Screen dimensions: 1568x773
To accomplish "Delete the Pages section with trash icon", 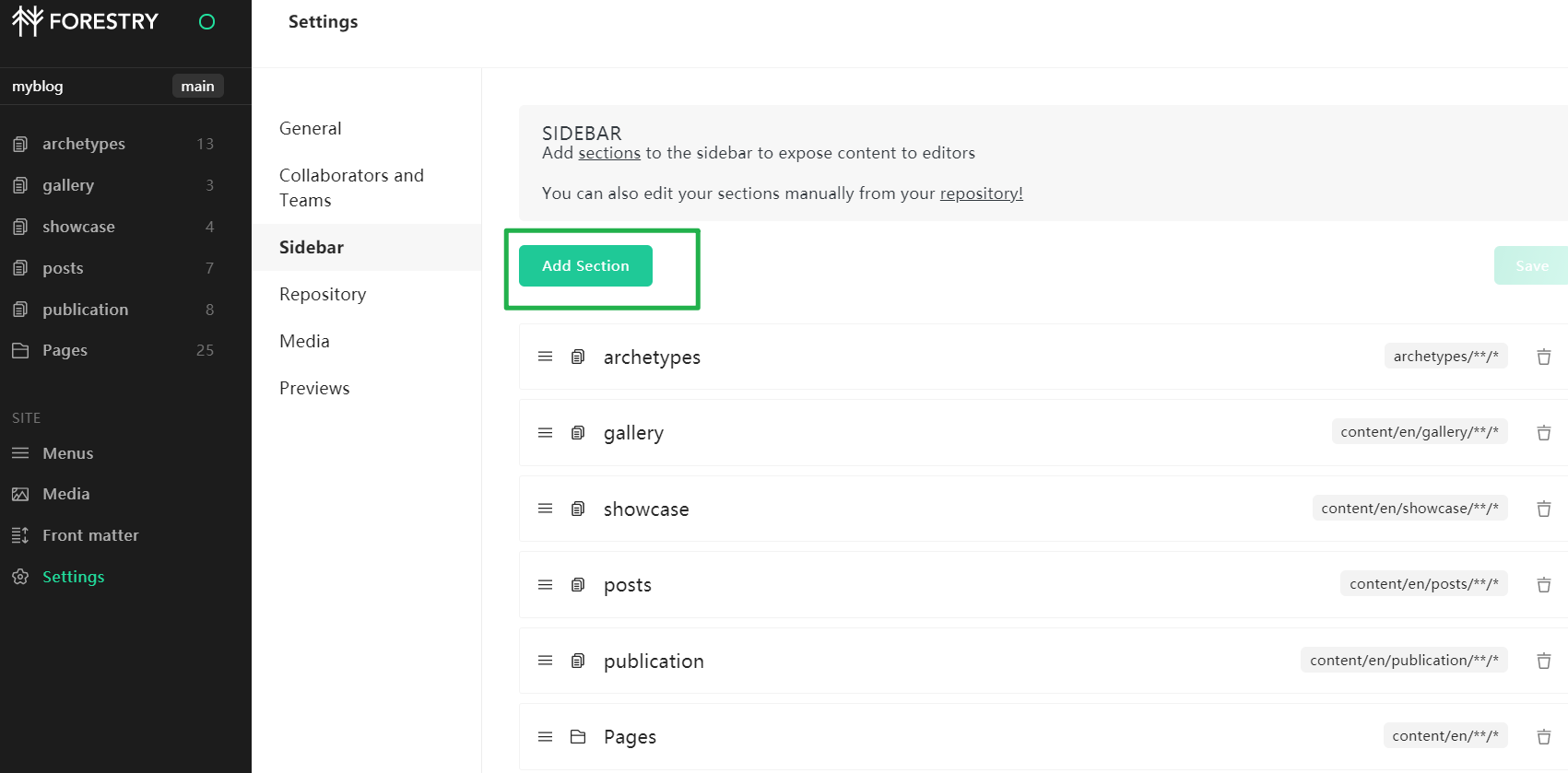I will pos(1544,737).
